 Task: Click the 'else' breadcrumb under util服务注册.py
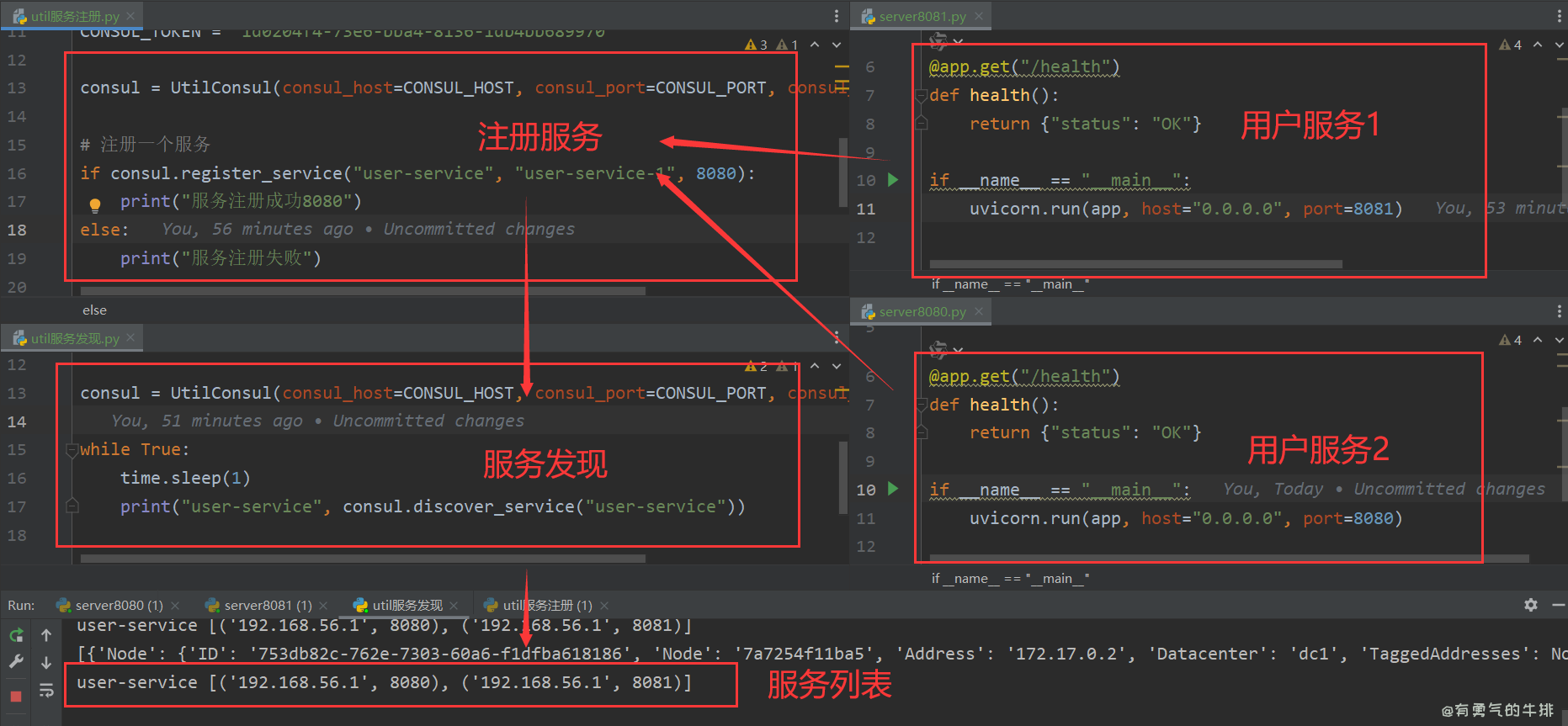(94, 310)
